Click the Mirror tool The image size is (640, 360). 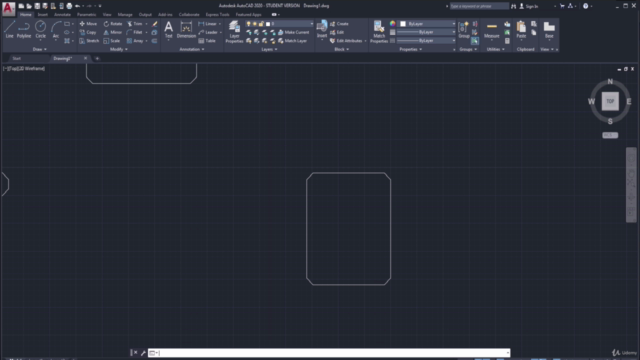pyautogui.click(x=113, y=32)
